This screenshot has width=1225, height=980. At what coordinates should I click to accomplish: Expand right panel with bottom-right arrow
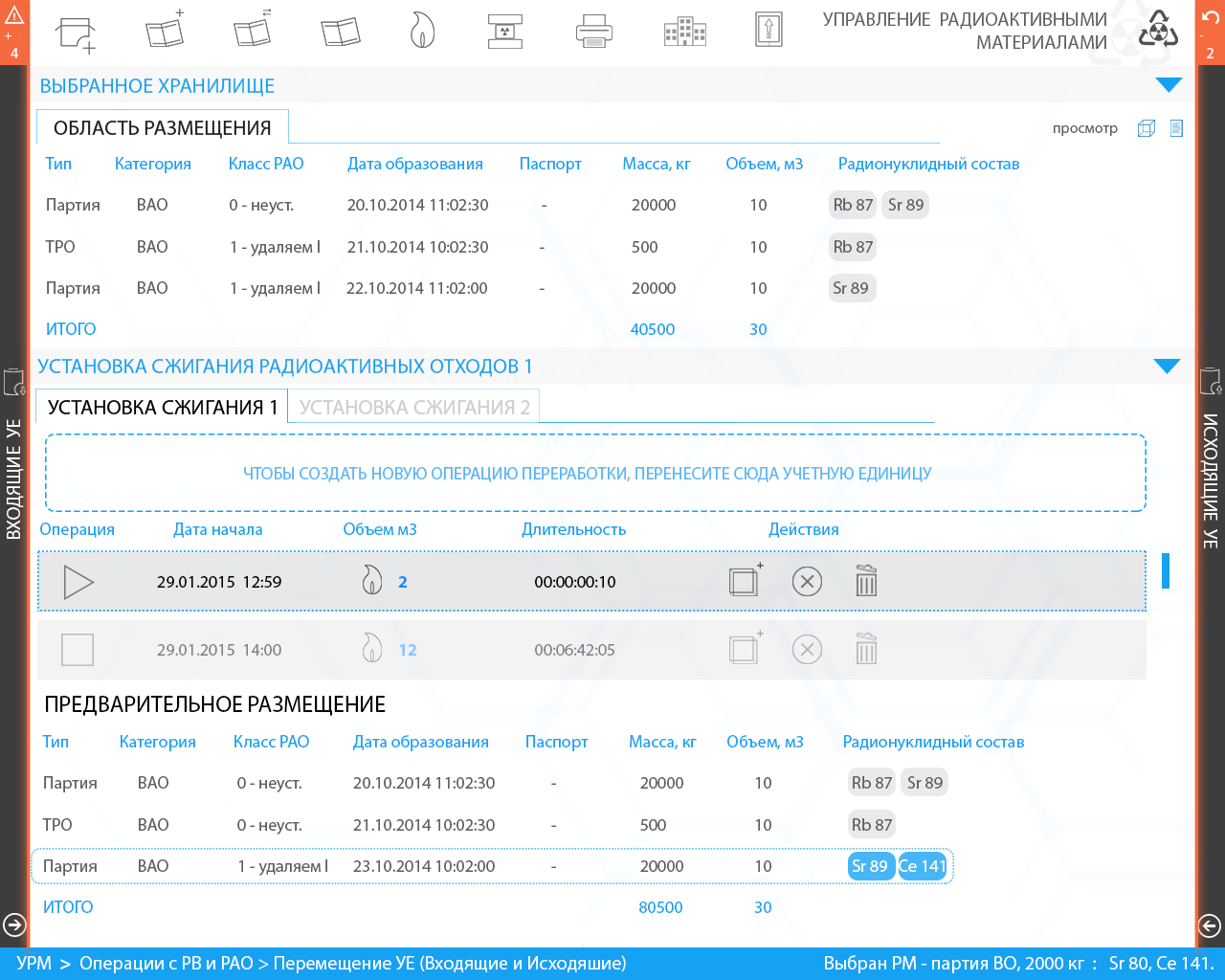point(1211,924)
